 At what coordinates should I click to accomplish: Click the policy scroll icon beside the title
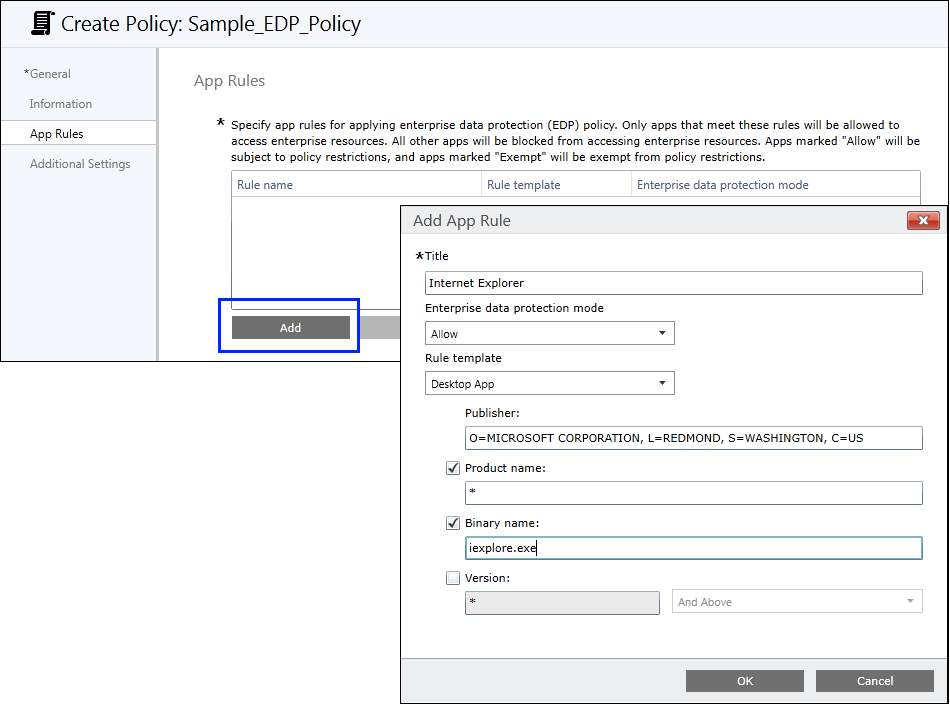pyautogui.click(x=43, y=23)
